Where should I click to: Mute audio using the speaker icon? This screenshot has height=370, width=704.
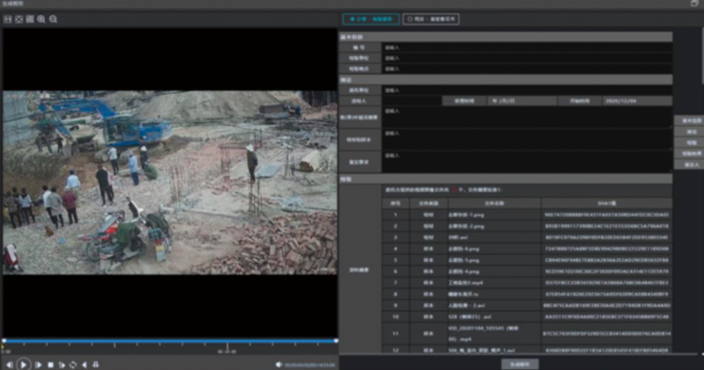[279, 365]
